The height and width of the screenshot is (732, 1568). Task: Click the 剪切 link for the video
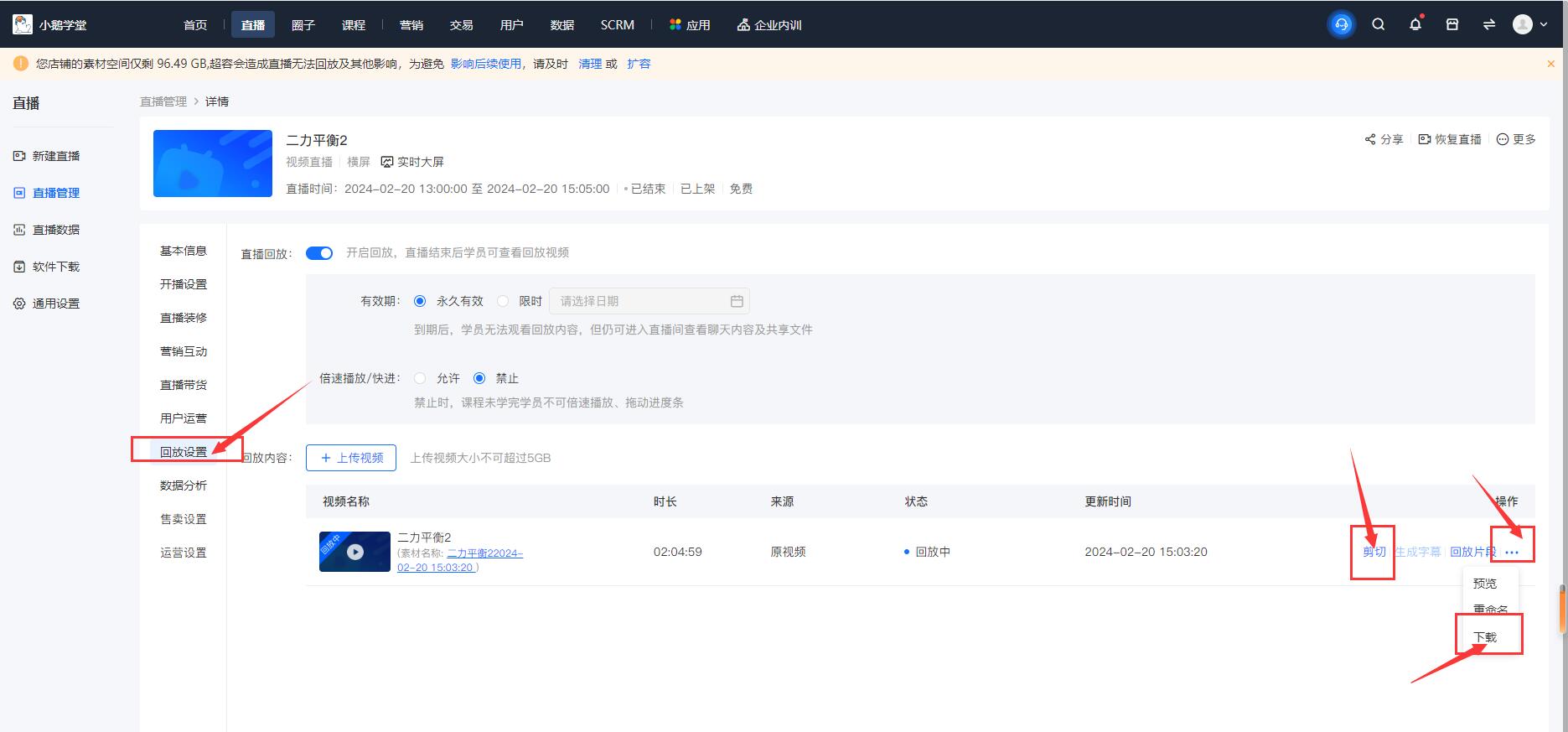tap(1374, 552)
